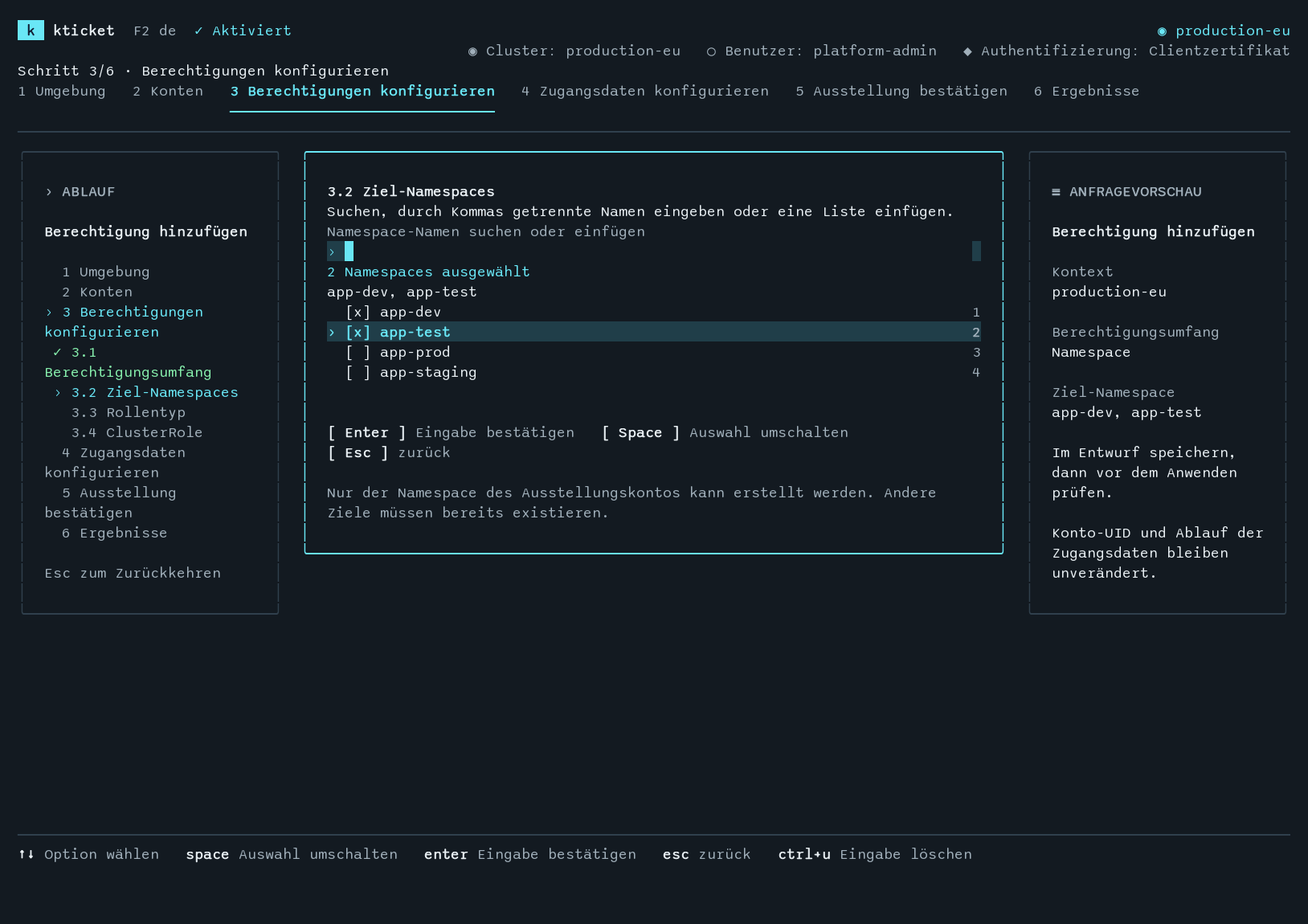The image size is (1308, 924).
Task: Select 6 Ergebnisse in the Ablauf sidebar
Action: point(115,533)
